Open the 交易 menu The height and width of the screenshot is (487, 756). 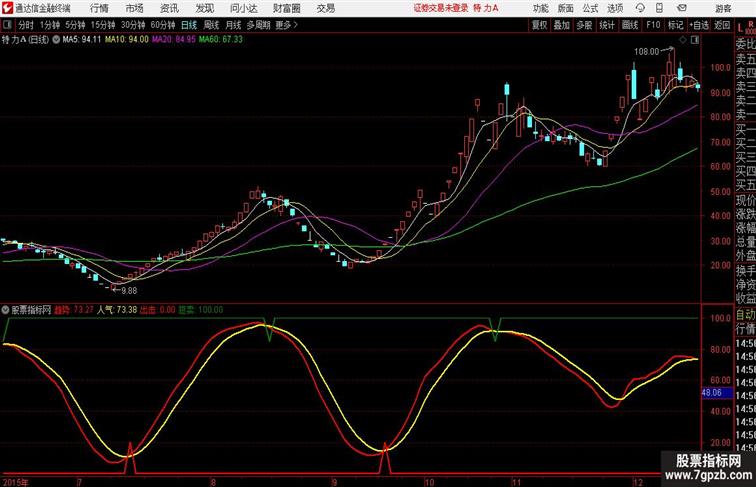pos(325,8)
